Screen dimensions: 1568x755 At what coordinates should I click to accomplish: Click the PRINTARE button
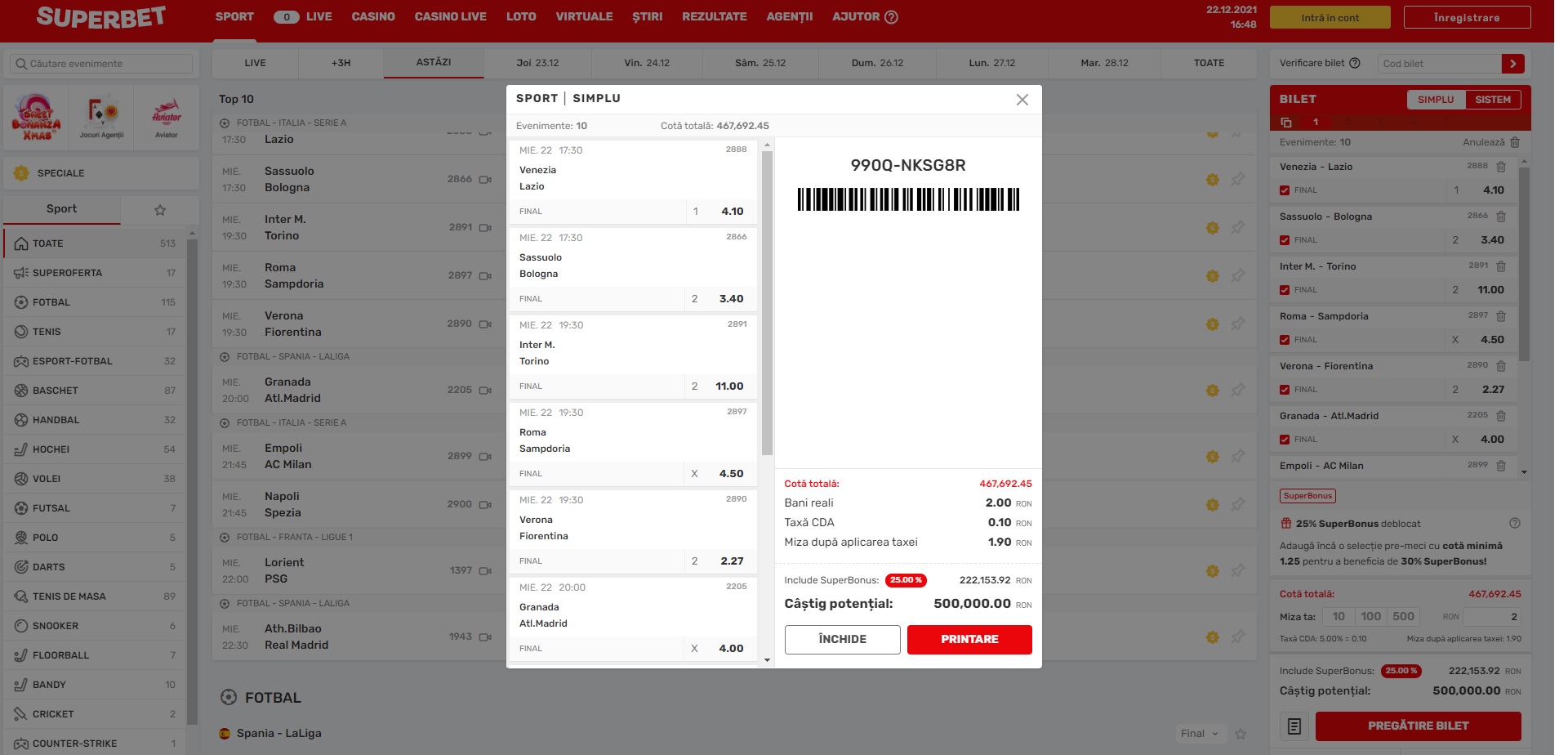point(969,640)
